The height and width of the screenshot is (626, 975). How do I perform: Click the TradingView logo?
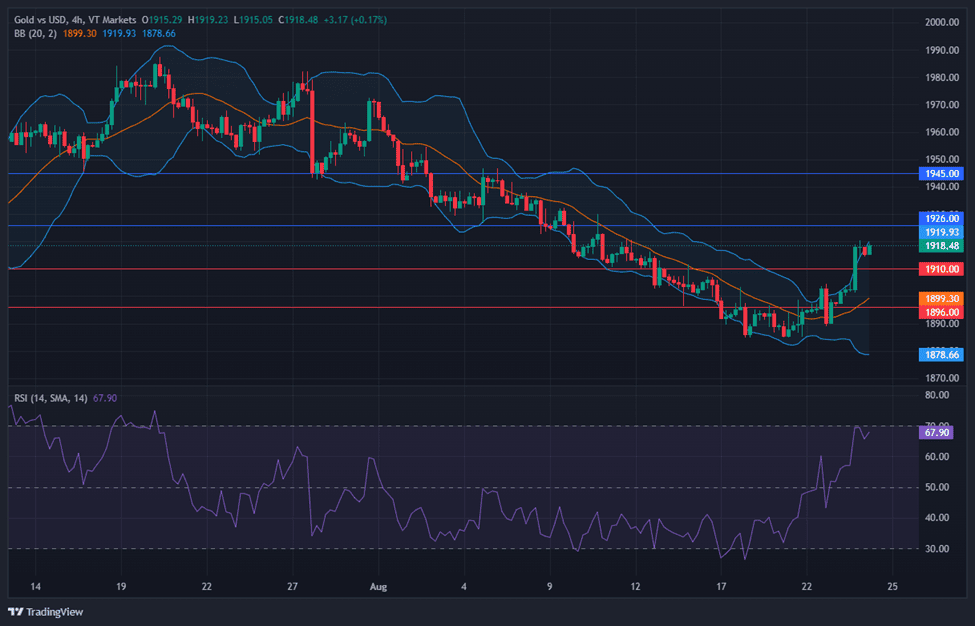(46, 611)
